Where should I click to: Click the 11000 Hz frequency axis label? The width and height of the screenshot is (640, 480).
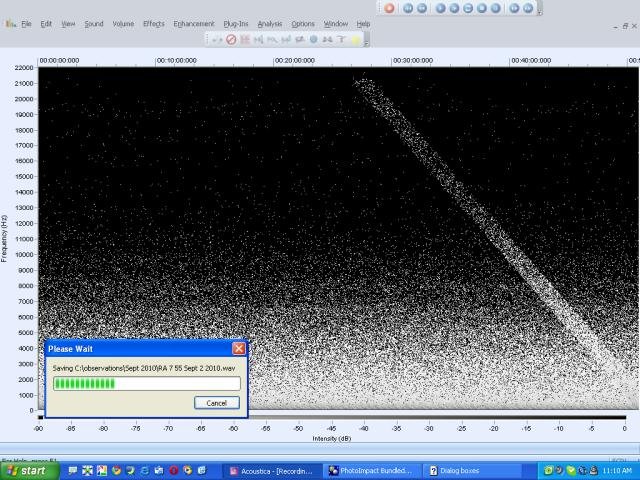click(x=24, y=239)
